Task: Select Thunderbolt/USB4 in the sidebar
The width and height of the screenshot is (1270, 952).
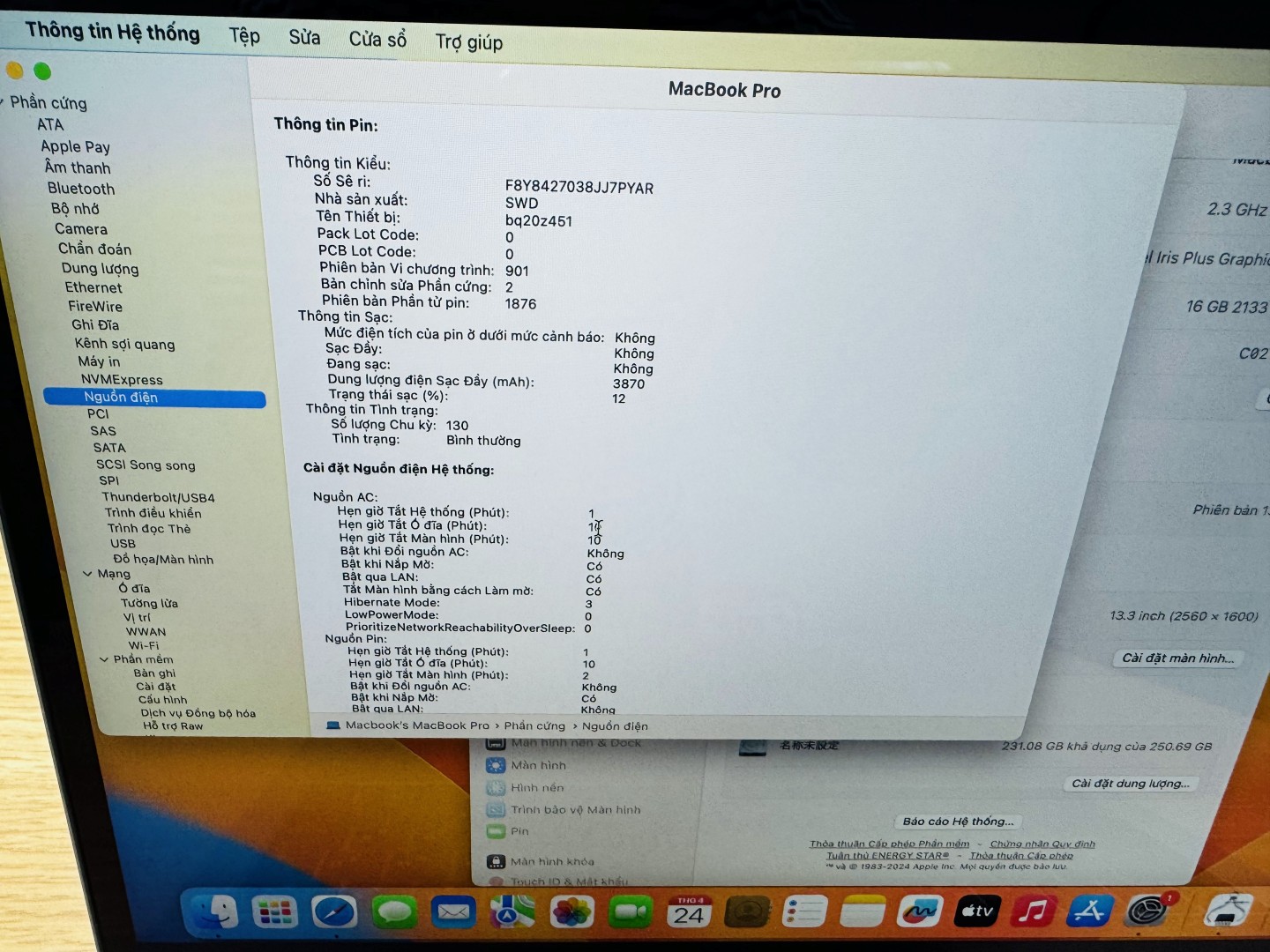Action: pyautogui.click(x=158, y=497)
